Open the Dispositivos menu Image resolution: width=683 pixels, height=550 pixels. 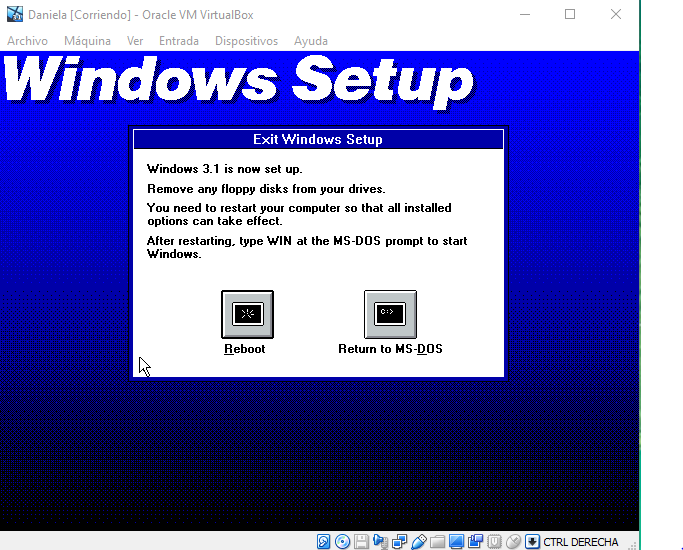click(246, 41)
